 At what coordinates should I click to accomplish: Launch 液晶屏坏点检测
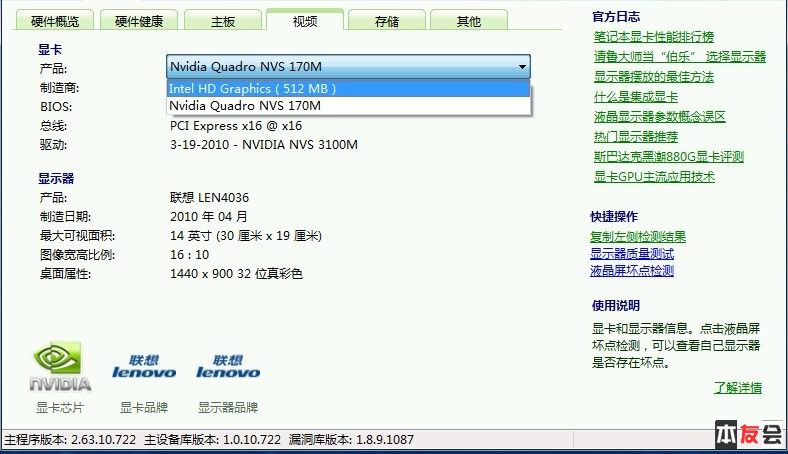click(632, 271)
